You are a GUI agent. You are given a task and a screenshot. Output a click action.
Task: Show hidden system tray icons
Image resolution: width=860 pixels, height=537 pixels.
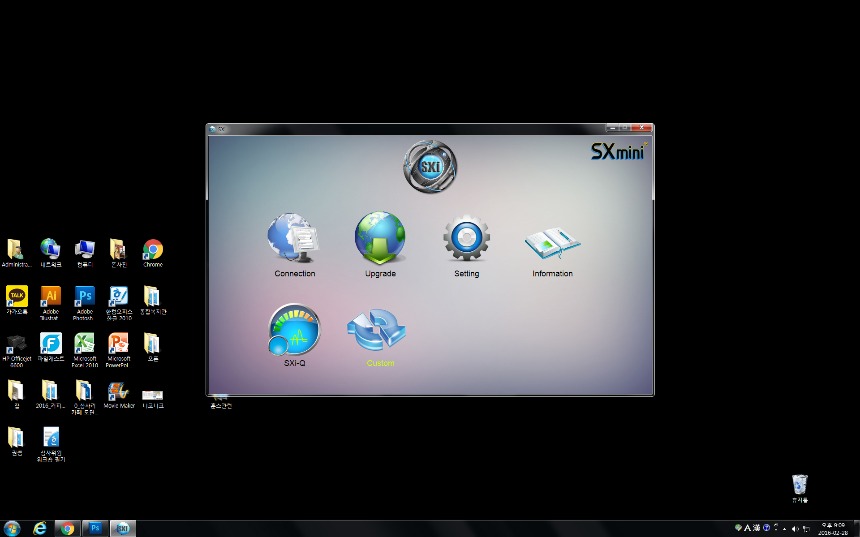click(784, 529)
